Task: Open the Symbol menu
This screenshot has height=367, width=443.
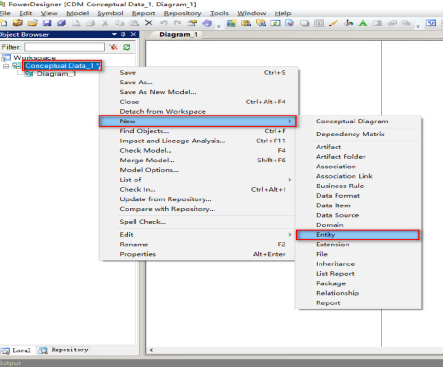Action: click(110, 13)
